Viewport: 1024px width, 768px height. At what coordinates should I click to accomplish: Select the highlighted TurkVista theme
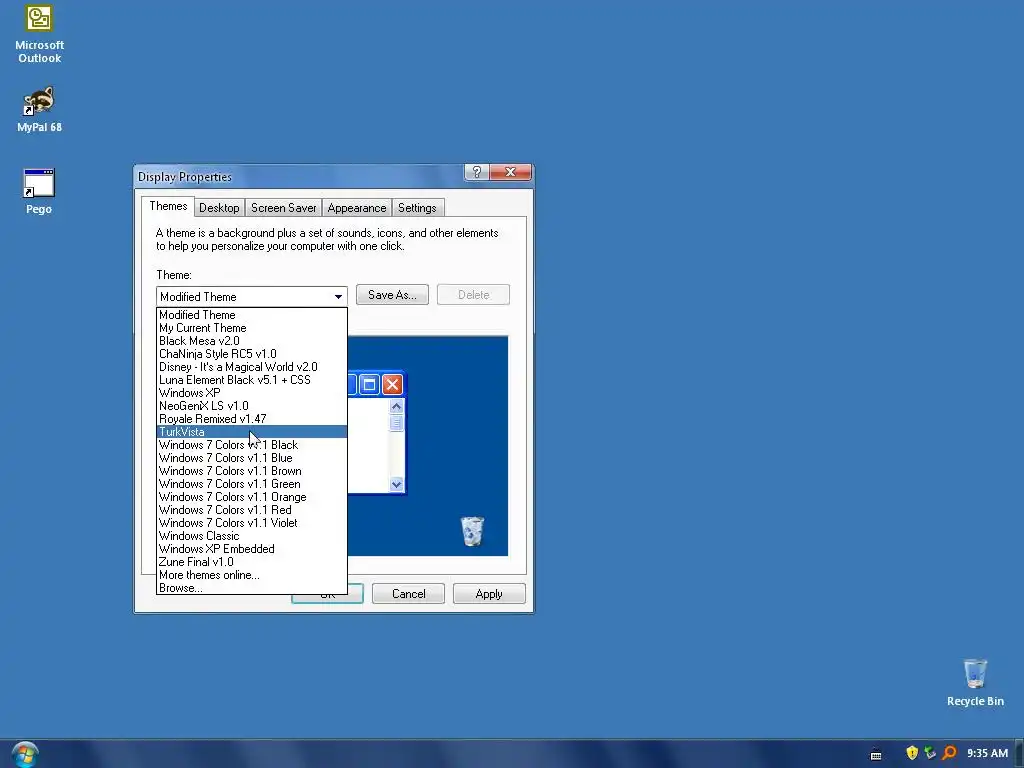pyautogui.click(x=251, y=432)
